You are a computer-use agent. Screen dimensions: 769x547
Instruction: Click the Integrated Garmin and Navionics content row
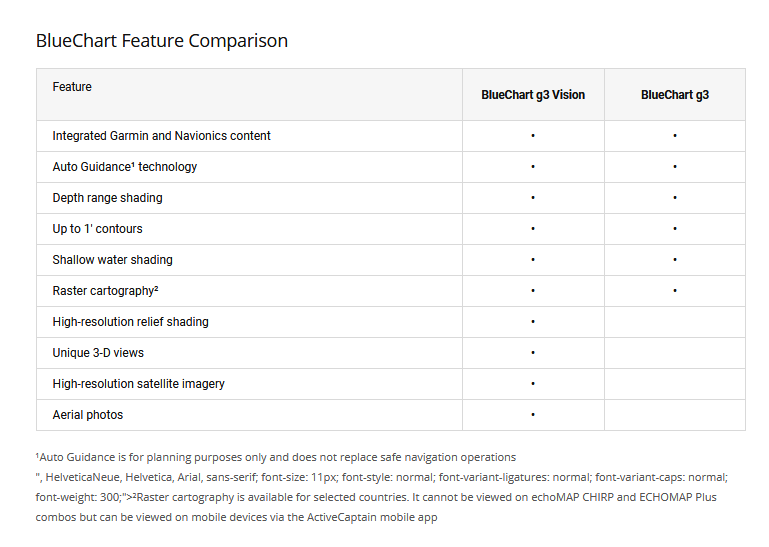pyautogui.click(x=161, y=136)
